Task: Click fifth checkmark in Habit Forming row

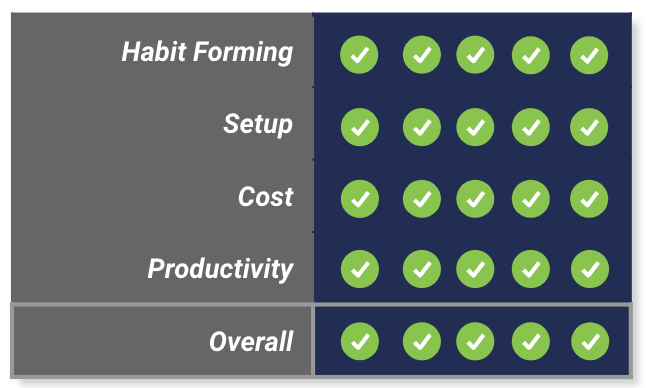Action: click(589, 55)
